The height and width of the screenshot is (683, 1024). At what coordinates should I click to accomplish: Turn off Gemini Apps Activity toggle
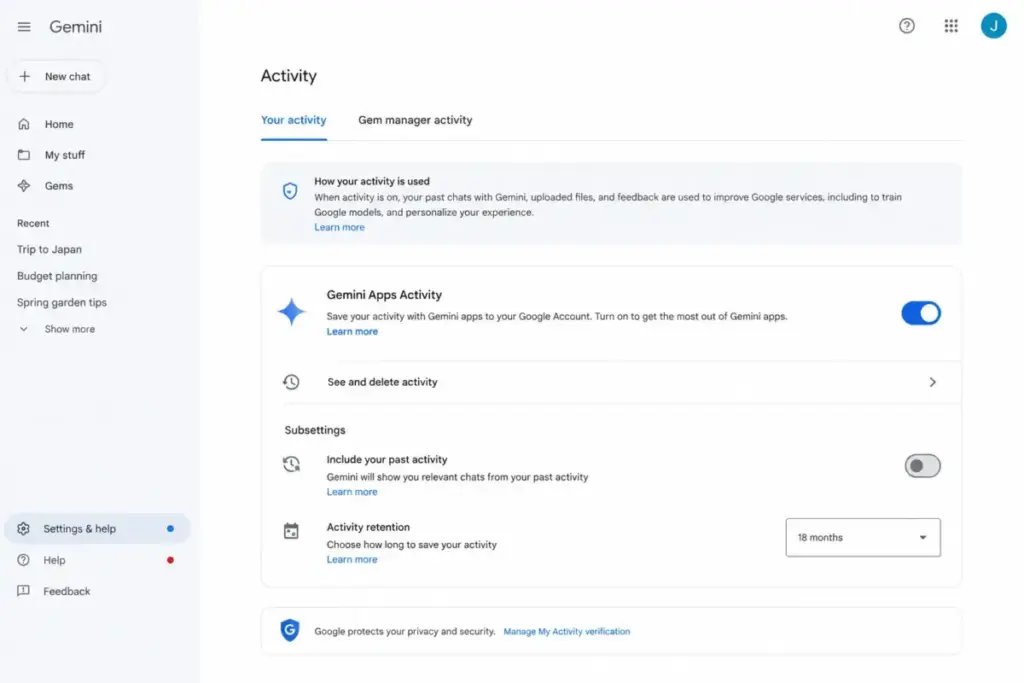[921, 313]
